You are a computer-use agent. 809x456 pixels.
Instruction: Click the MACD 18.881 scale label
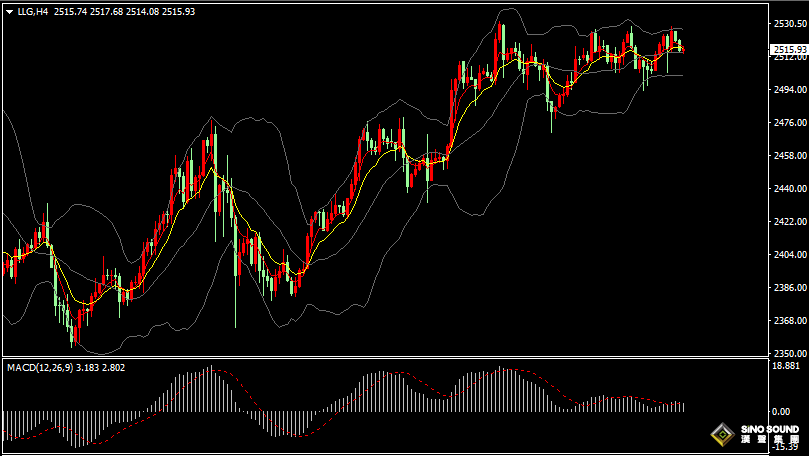[x=785, y=366]
